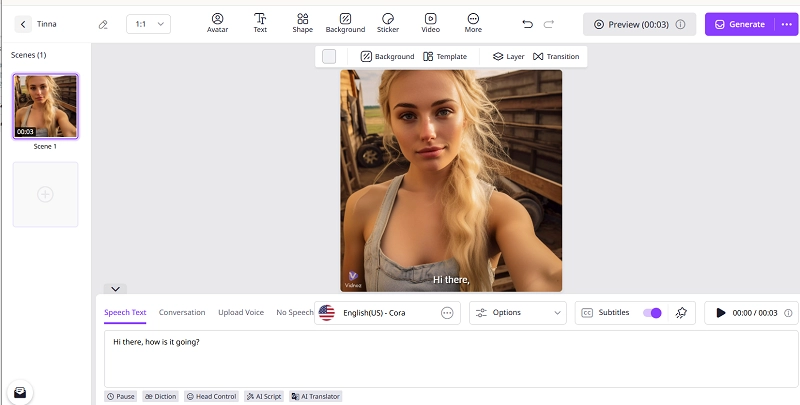
Task: Play the speech audio
Action: pyautogui.click(x=720, y=313)
